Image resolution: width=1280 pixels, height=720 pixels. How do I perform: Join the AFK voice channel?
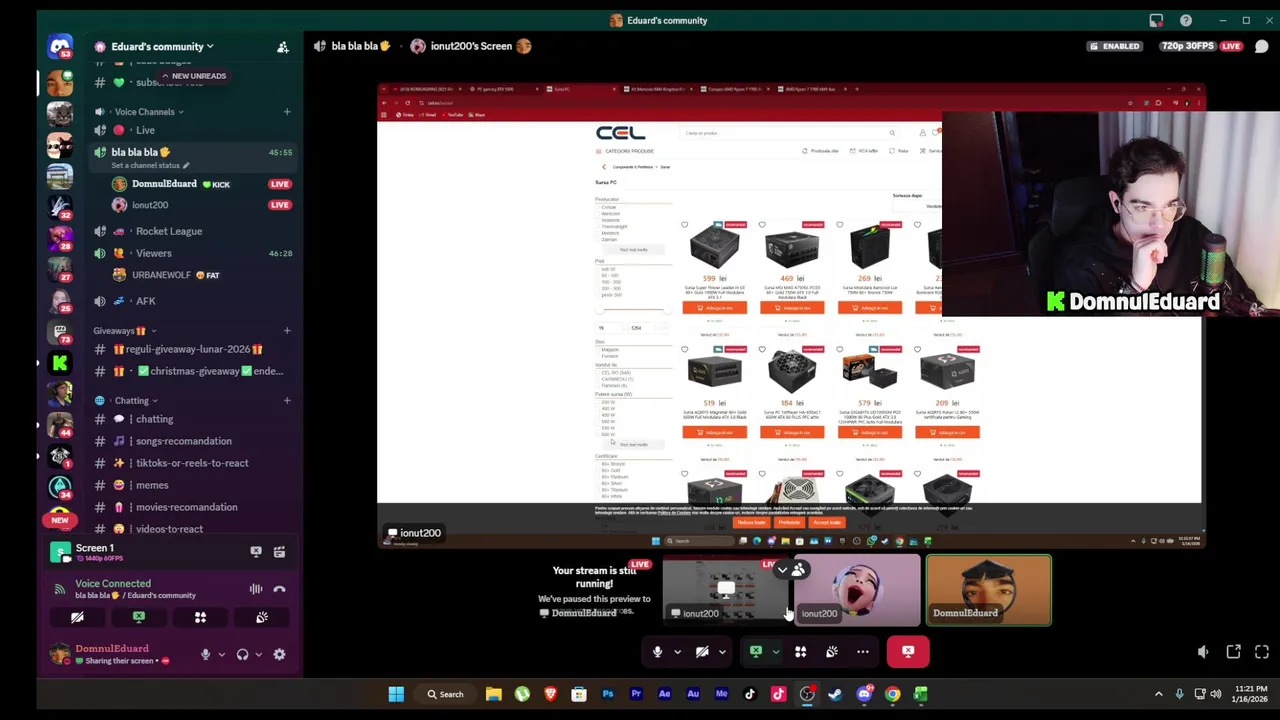click(146, 301)
